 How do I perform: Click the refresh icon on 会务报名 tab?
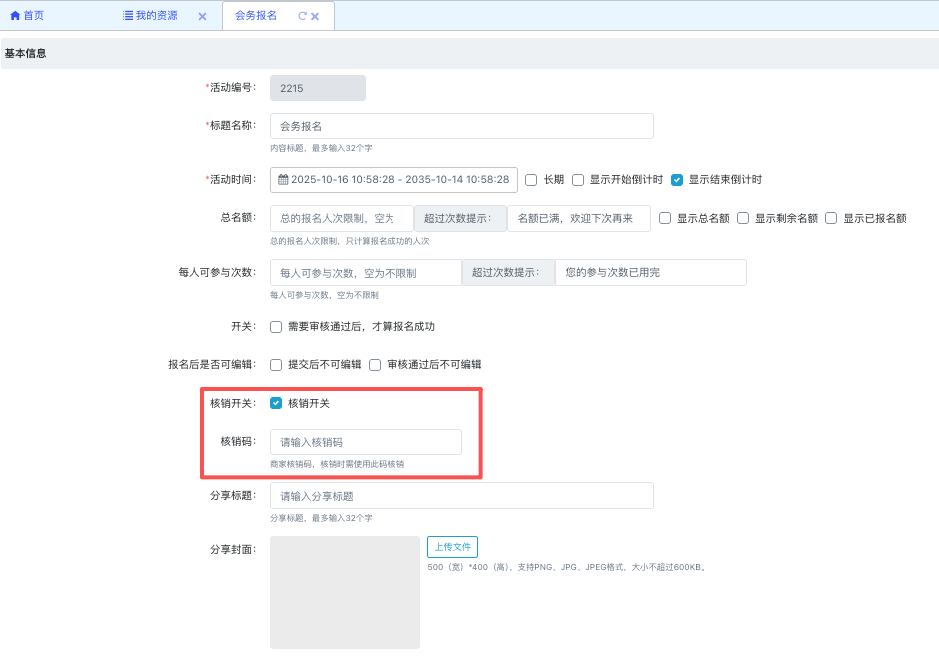tap(302, 17)
